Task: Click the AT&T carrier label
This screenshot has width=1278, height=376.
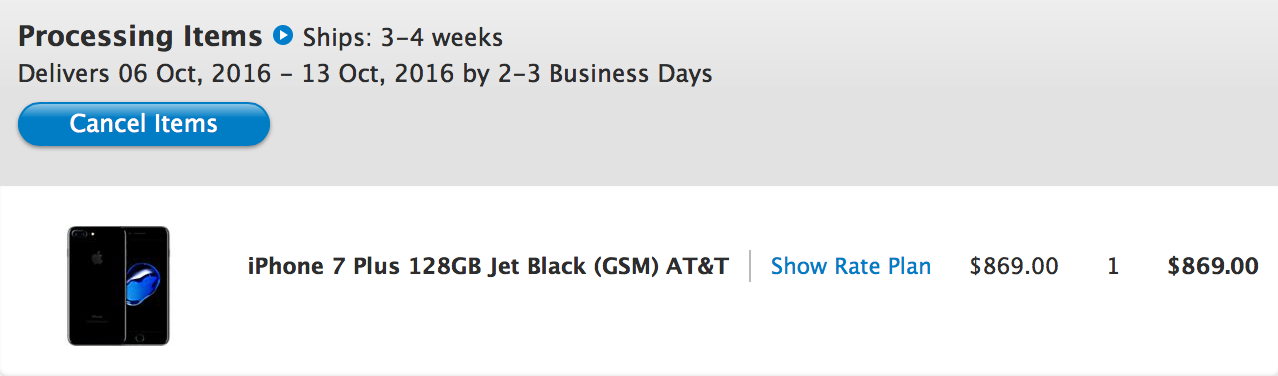Action: coord(697,266)
